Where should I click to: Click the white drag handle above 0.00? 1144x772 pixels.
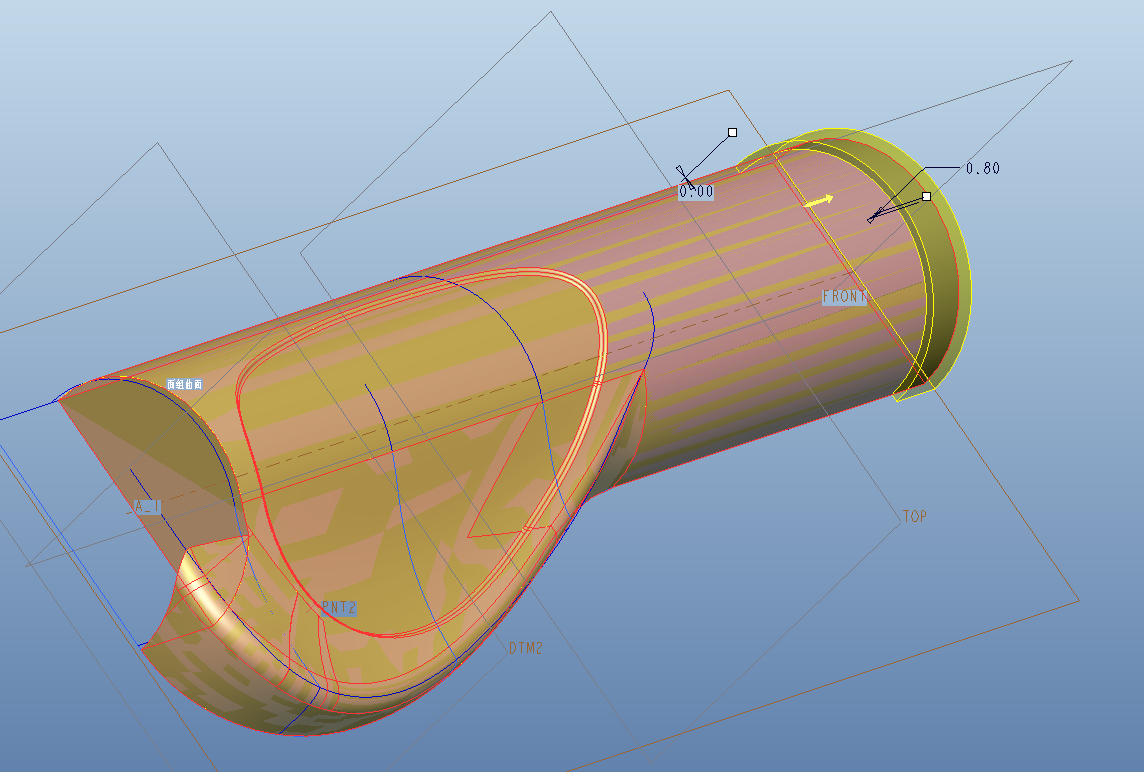733,132
